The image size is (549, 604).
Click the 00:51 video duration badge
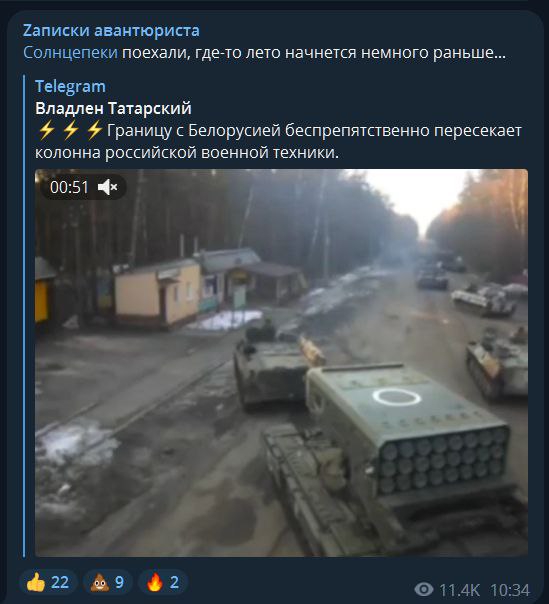pyautogui.click(x=69, y=187)
